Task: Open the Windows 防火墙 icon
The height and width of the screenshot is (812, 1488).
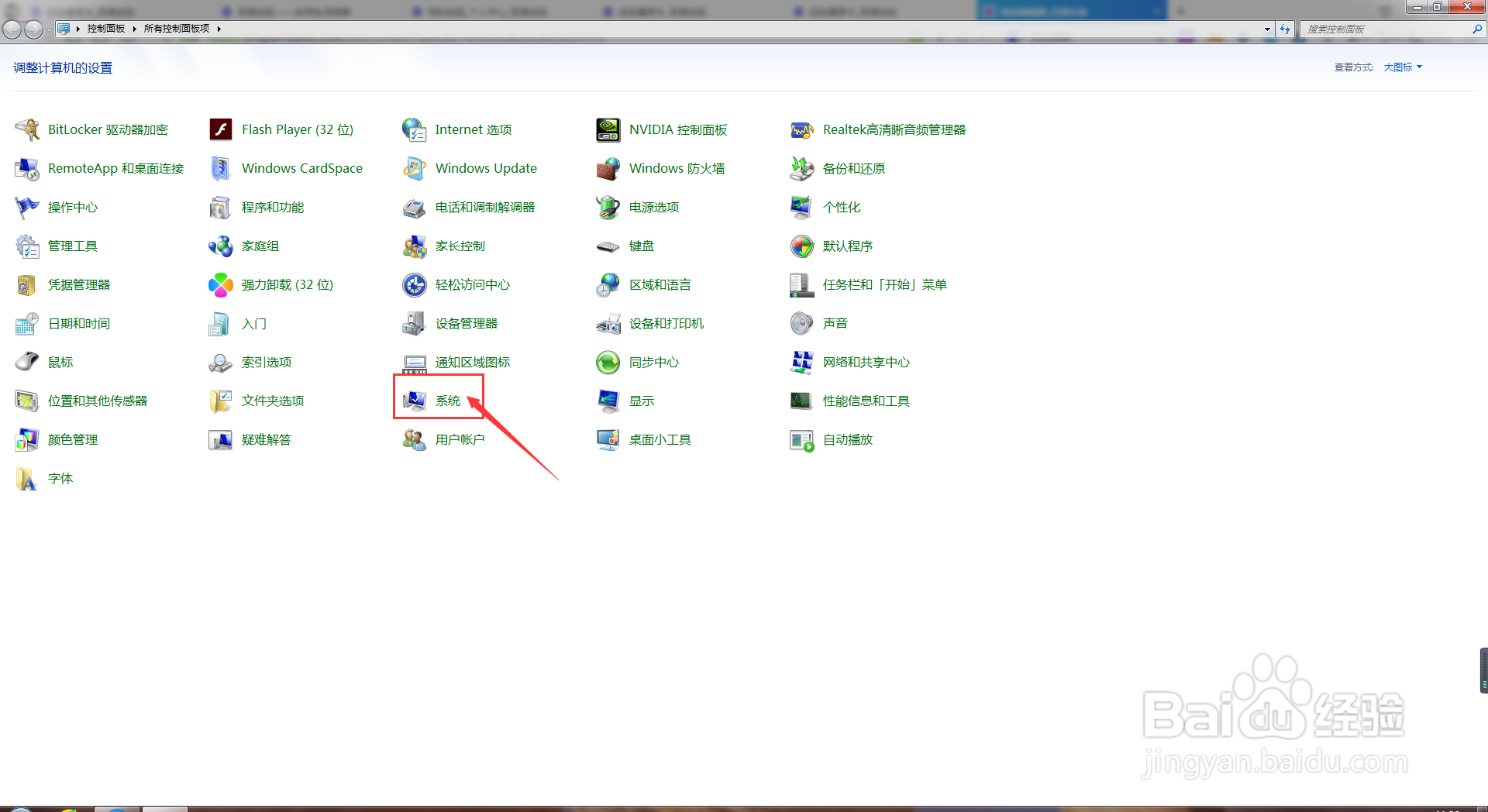Action: [608, 168]
